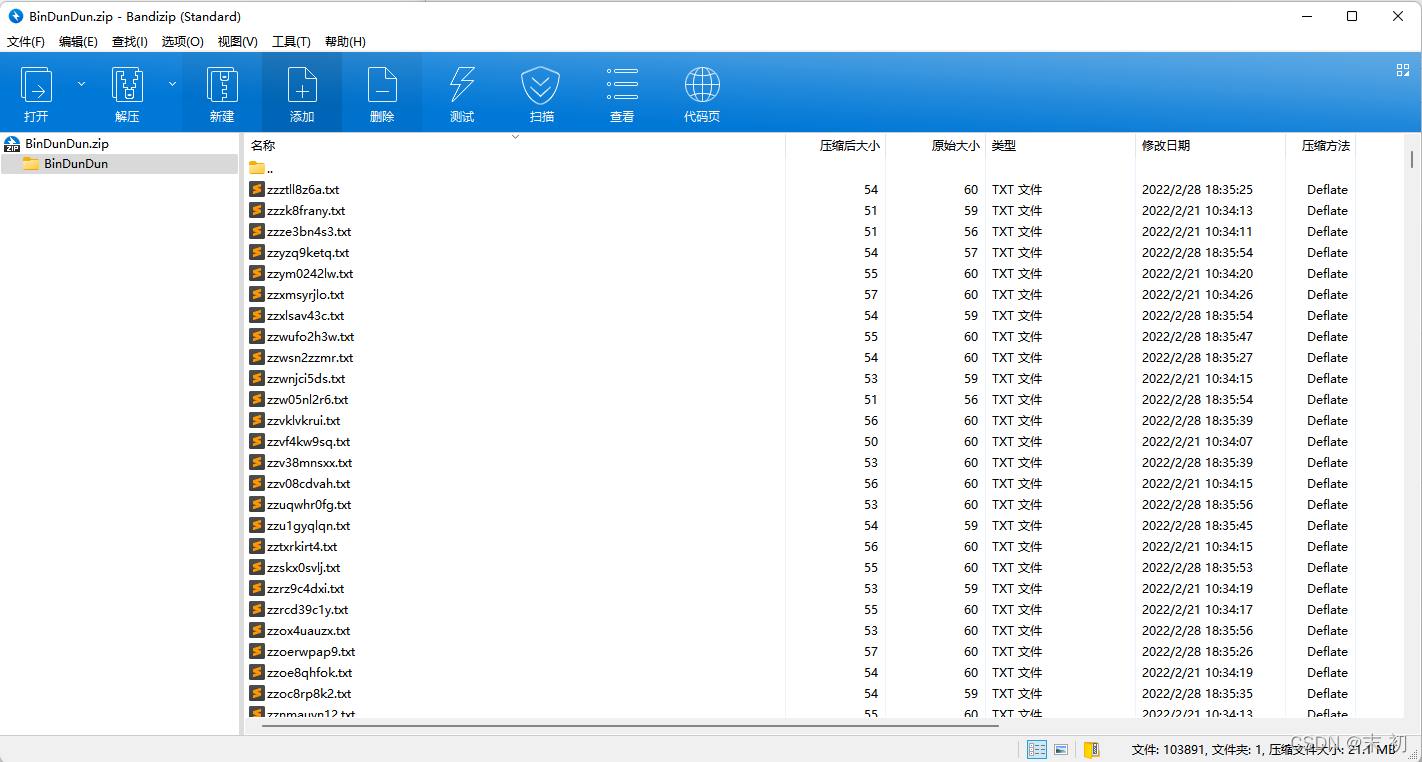Select file name zzv08cdvah.txt

(309, 484)
